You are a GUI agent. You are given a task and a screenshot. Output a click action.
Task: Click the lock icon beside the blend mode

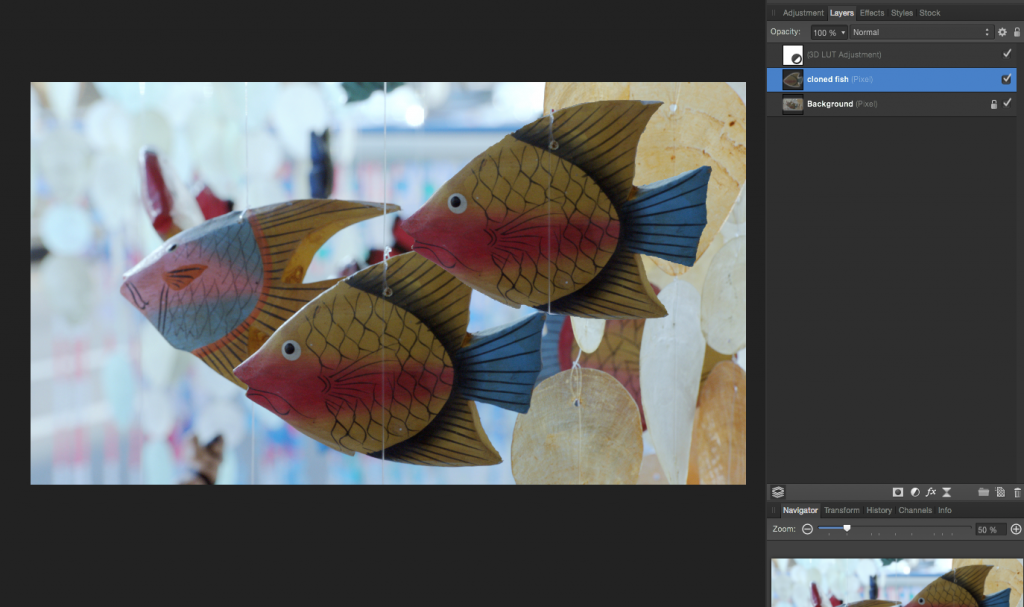[1017, 32]
